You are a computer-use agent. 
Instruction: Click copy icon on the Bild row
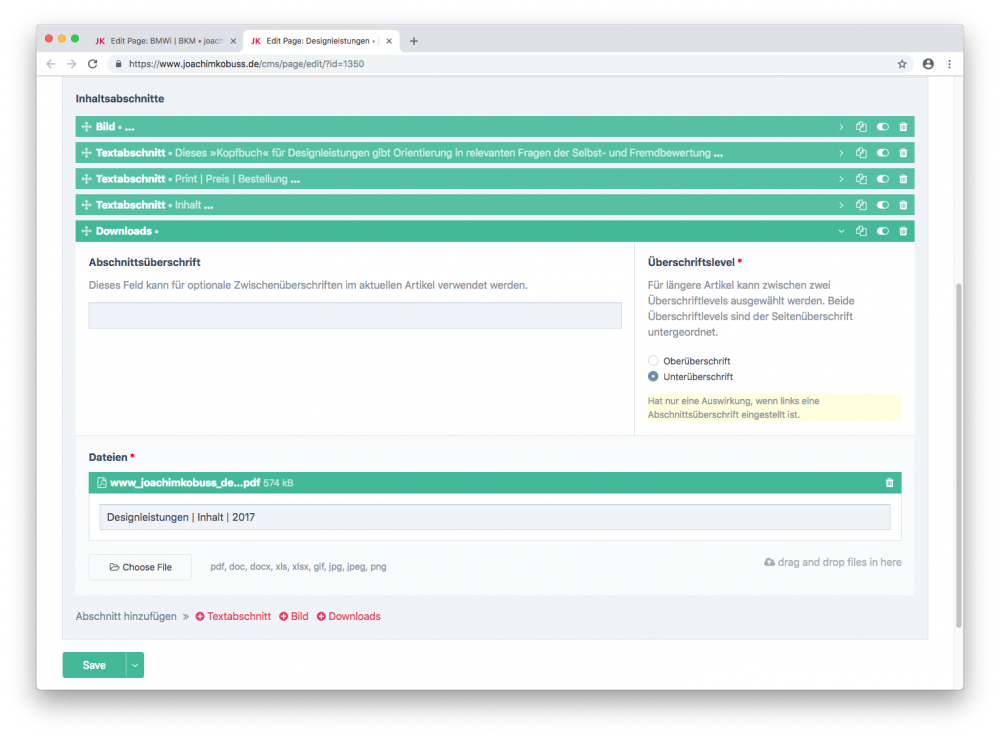(x=861, y=127)
